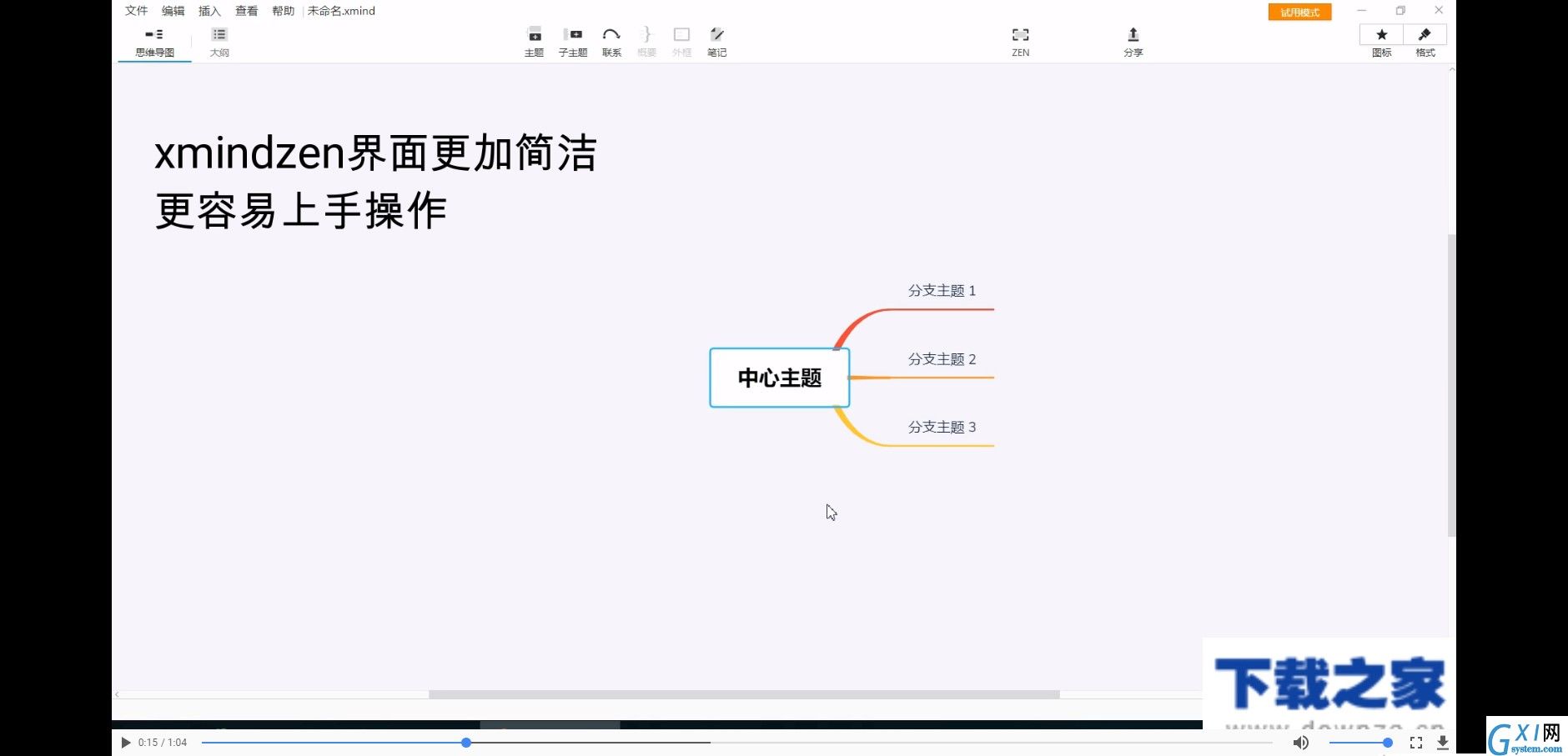Click the vertical canvas scrollbar
This screenshot has width=1568, height=756.
click(x=1452, y=385)
